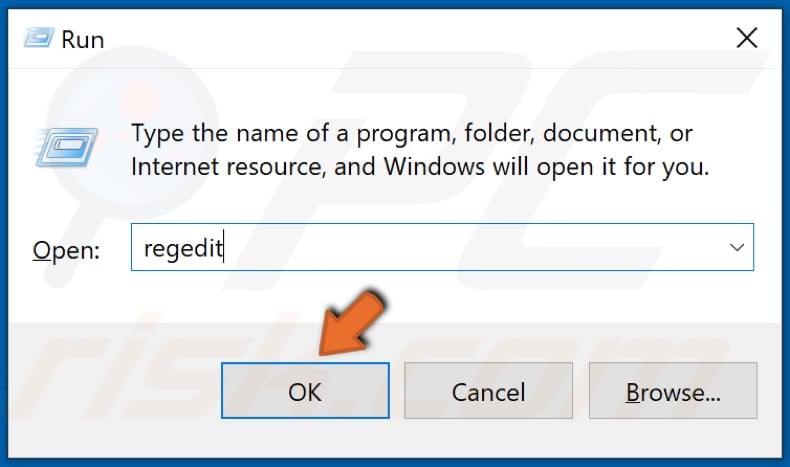Expand the Open combo box chevron
Screen dimensions: 790x467
[x=737, y=247]
